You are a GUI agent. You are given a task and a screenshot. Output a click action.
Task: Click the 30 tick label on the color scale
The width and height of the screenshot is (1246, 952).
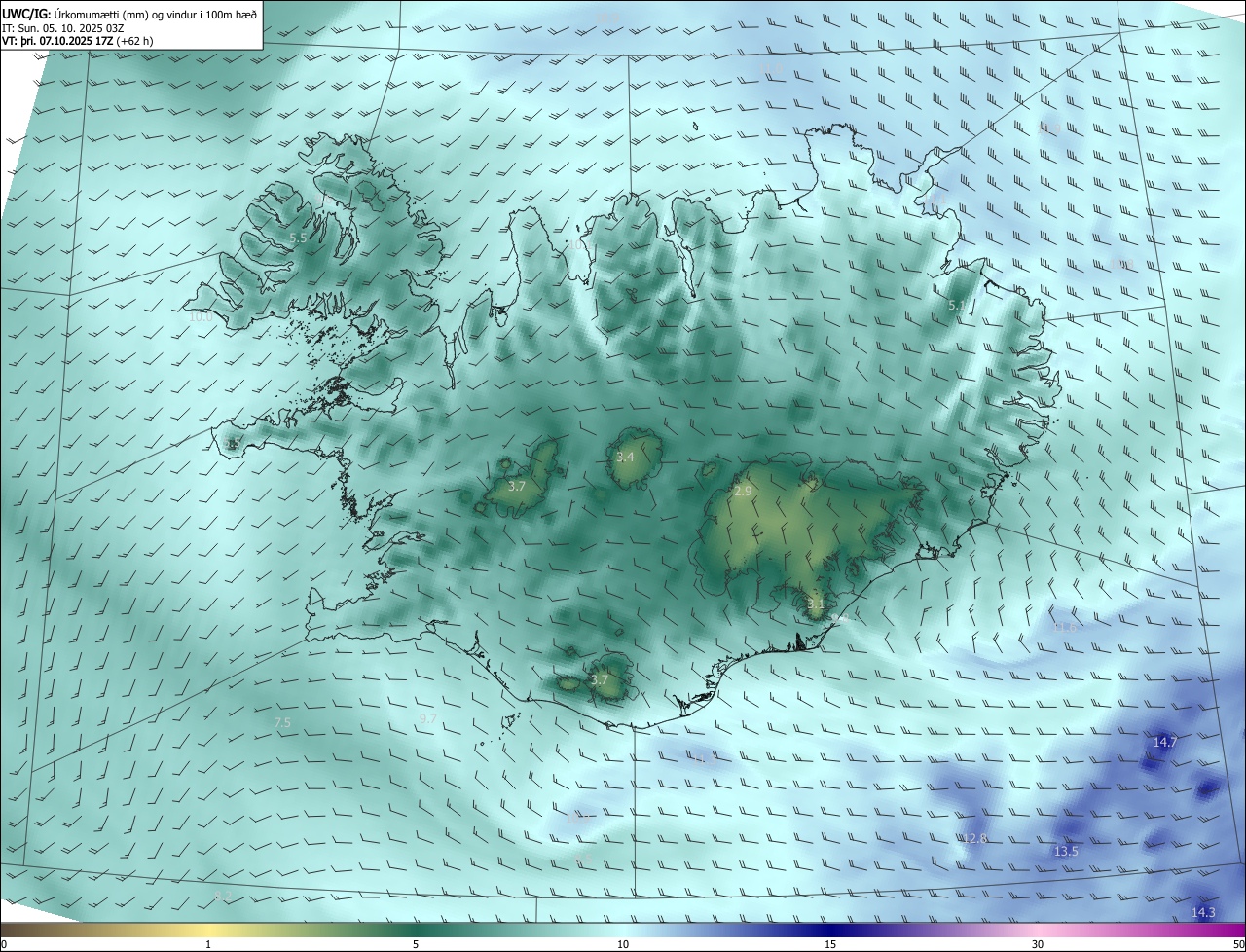1038,944
